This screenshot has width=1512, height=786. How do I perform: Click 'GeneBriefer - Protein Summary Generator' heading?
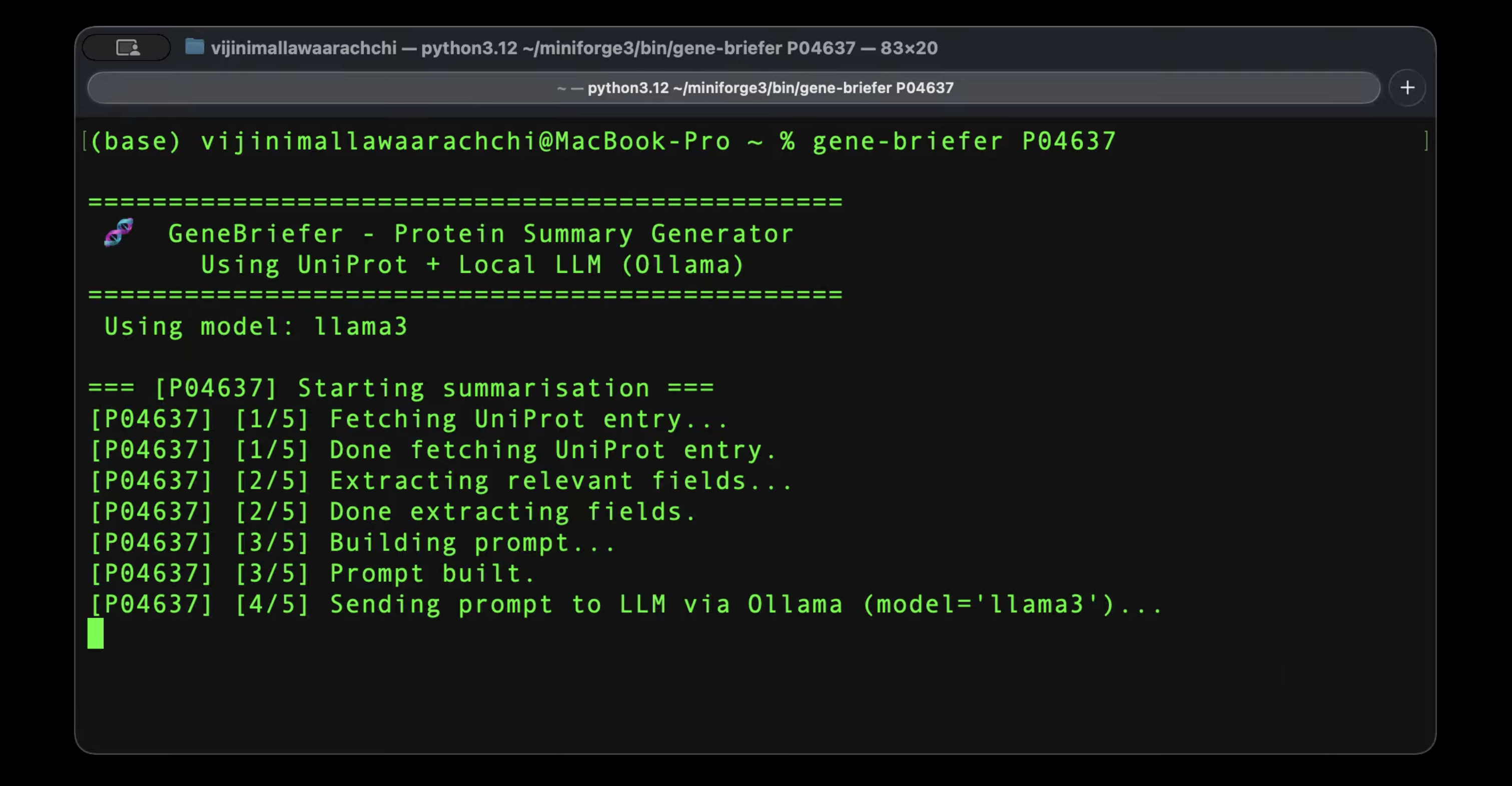point(481,234)
